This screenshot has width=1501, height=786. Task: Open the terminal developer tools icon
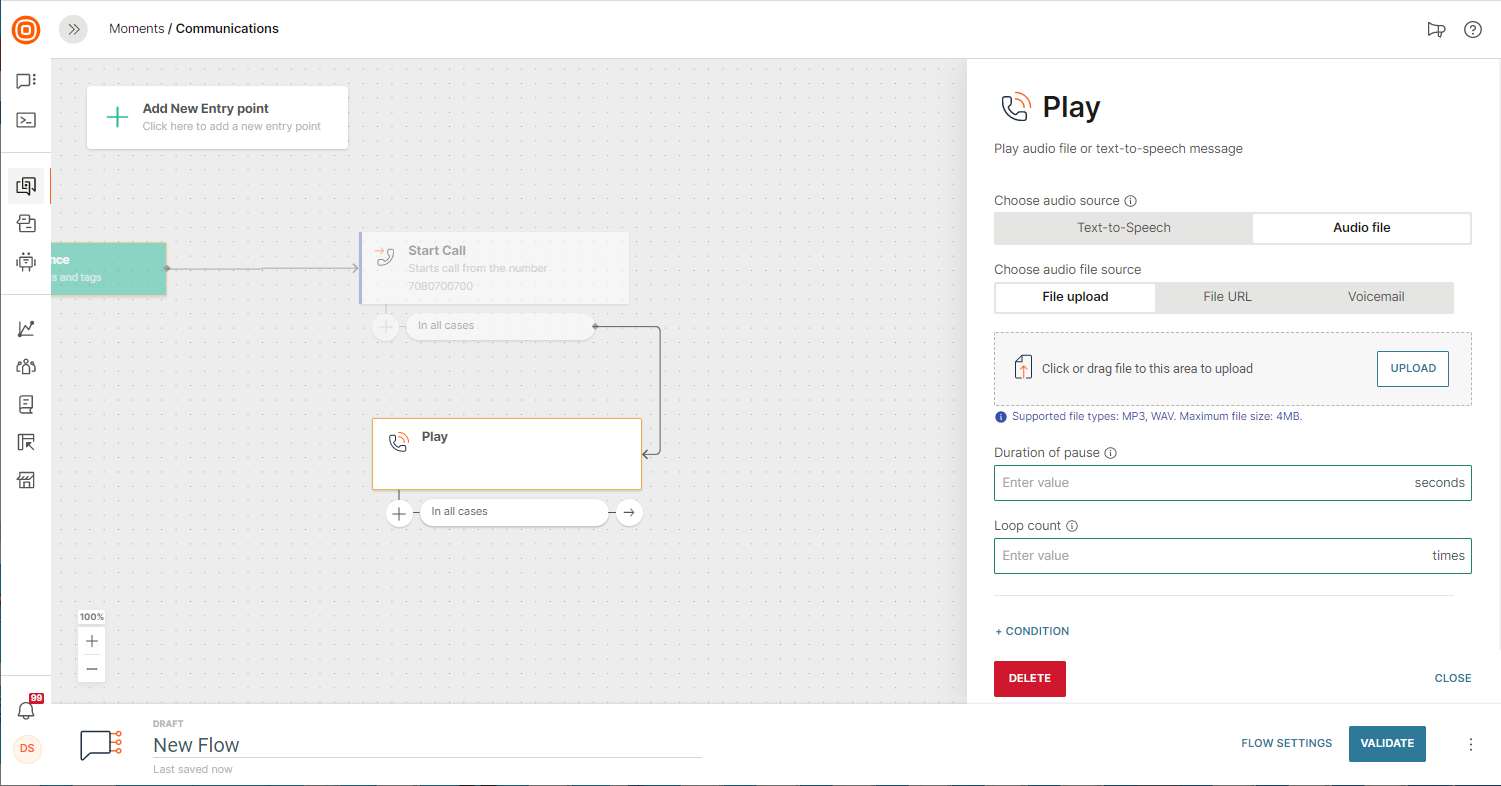(26, 120)
